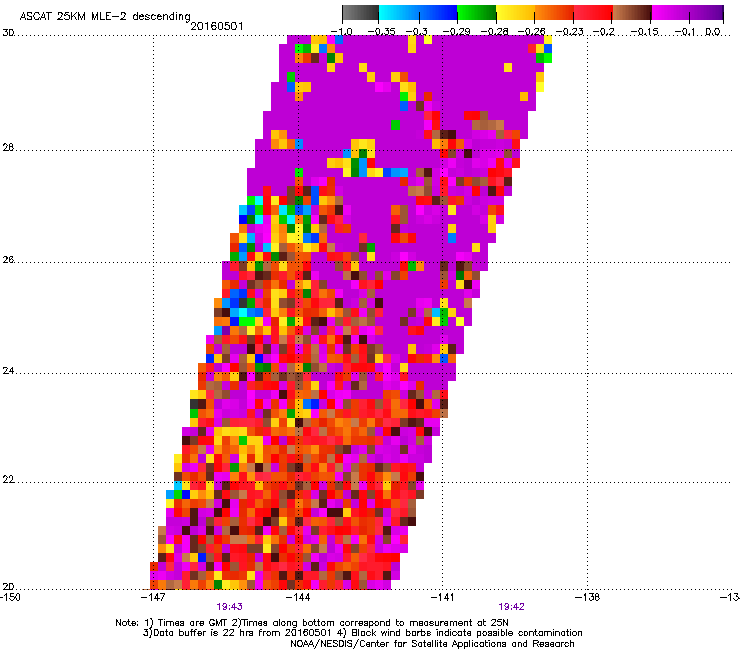Viewport: 740px width, 650px height.
Task: Click the red segment of the color scale
Action: coord(593,12)
